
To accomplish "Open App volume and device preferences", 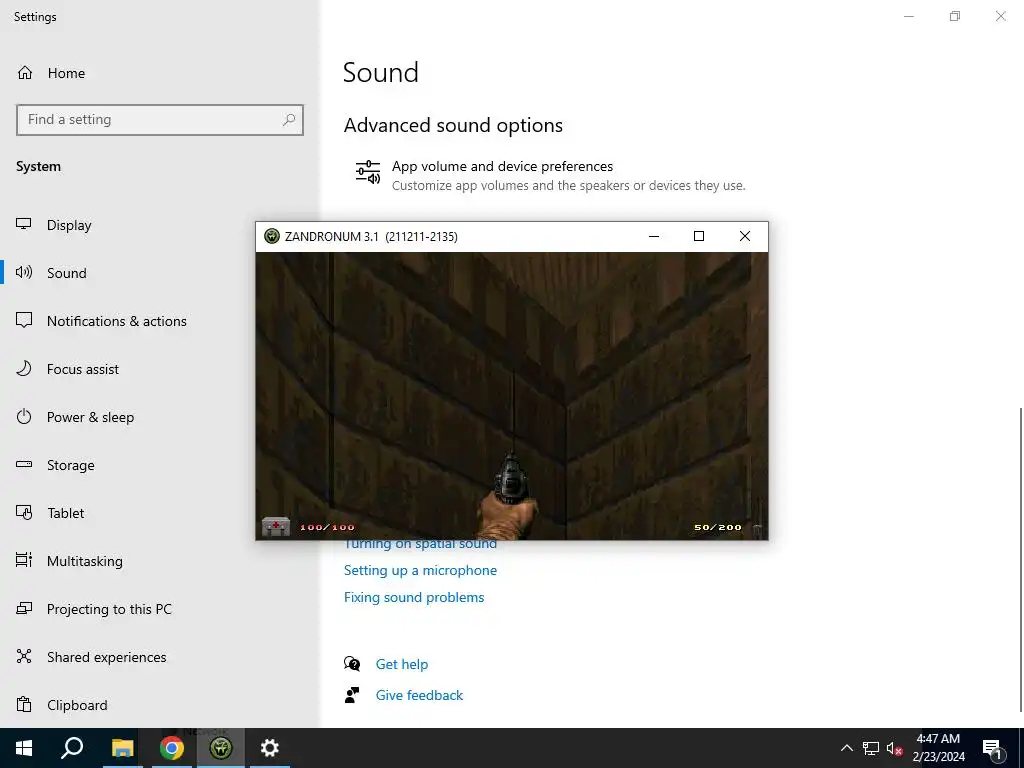I will pos(549,175).
